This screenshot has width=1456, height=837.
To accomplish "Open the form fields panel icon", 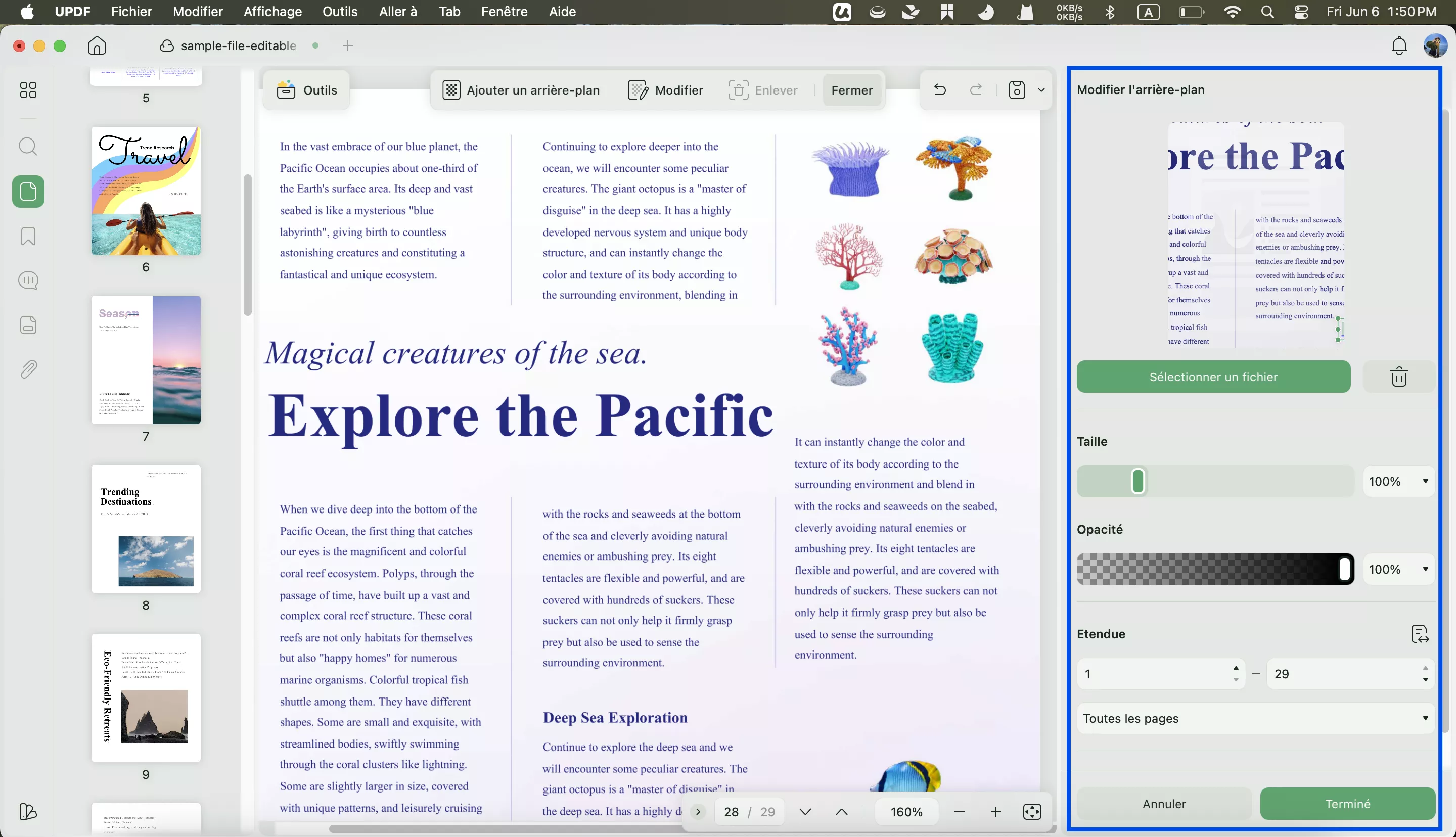I will 28,325.
